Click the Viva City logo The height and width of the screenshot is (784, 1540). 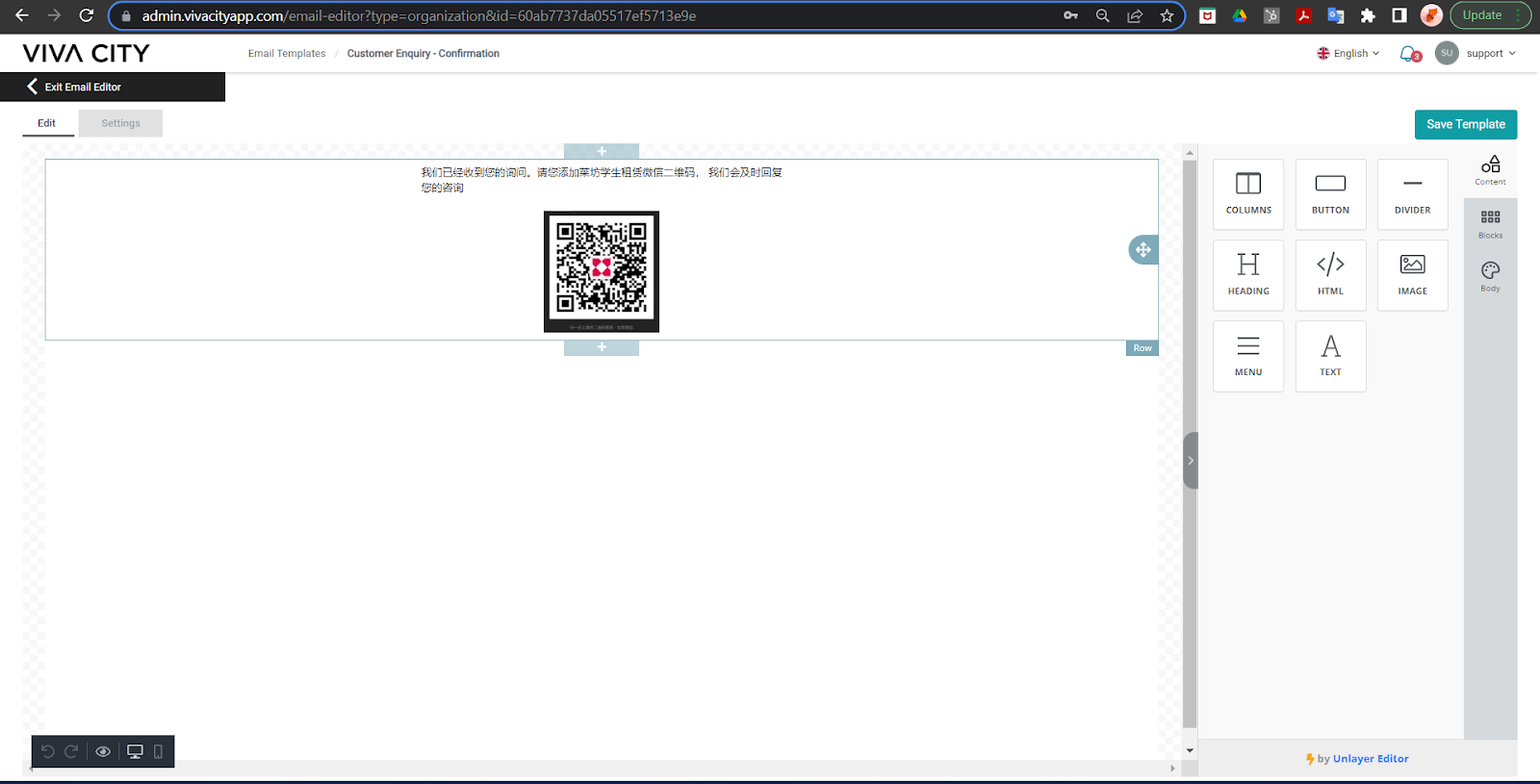click(87, 54)
